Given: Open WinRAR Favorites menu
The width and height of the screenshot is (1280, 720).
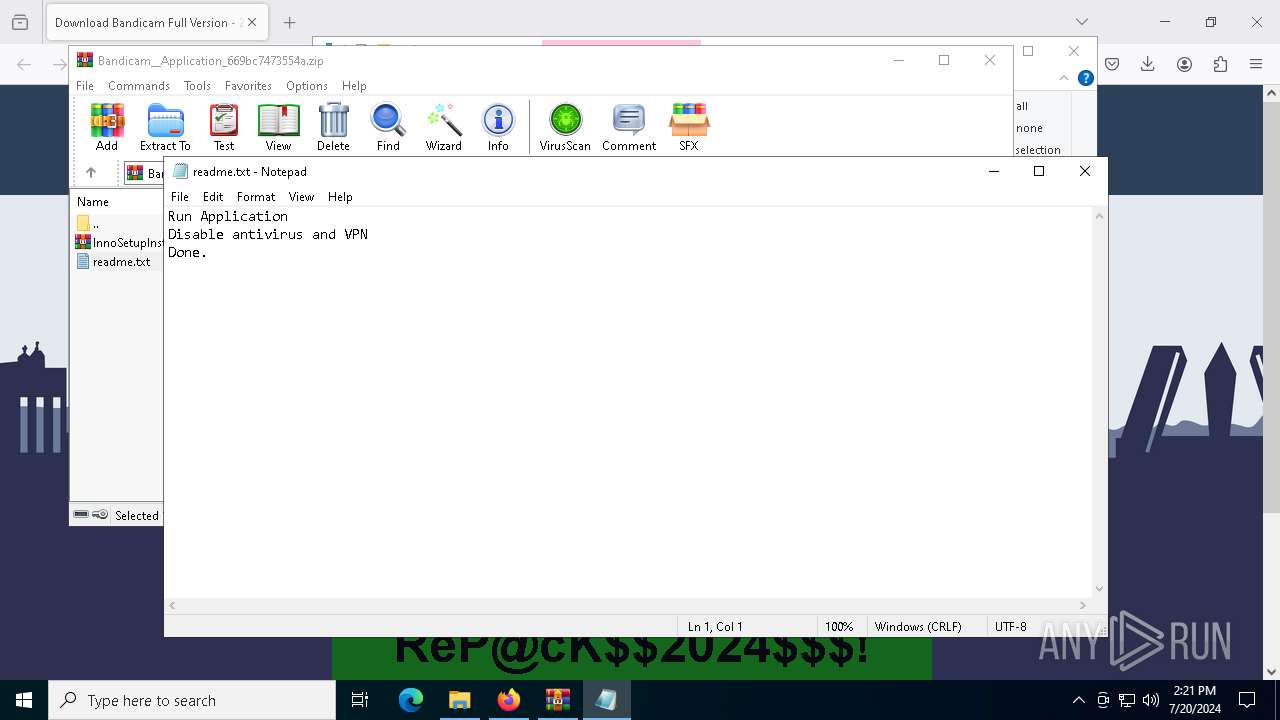Looking at the screenshot, I should (248, 86).
